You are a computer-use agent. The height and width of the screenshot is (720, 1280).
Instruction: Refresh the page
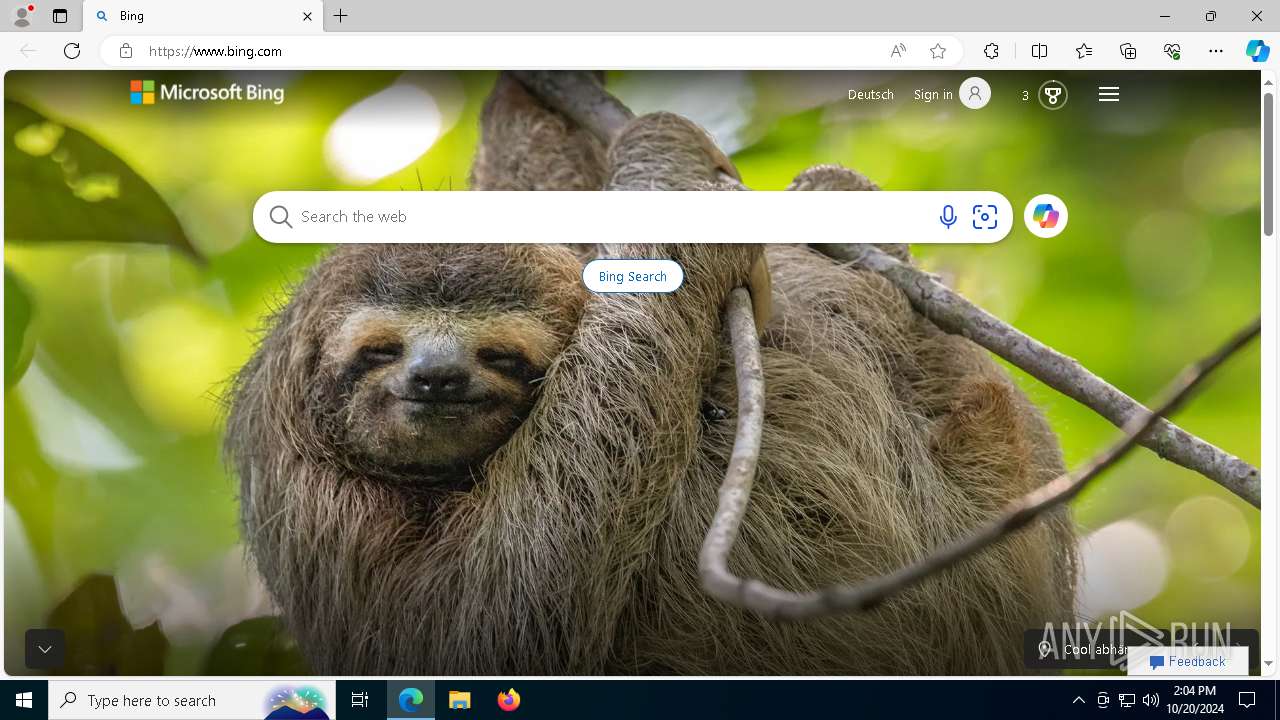pyautogui.click(x=72, y=51)
